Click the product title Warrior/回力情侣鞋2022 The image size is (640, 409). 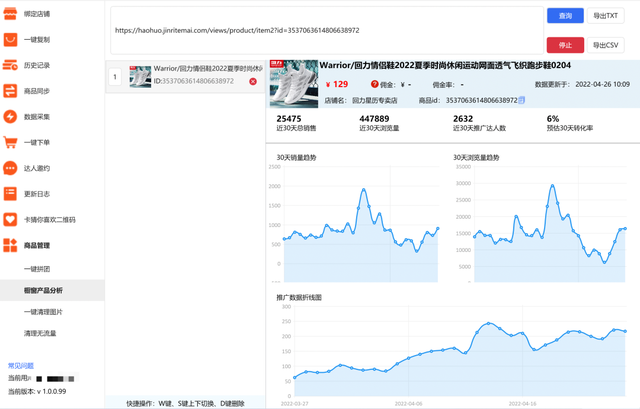445,65
